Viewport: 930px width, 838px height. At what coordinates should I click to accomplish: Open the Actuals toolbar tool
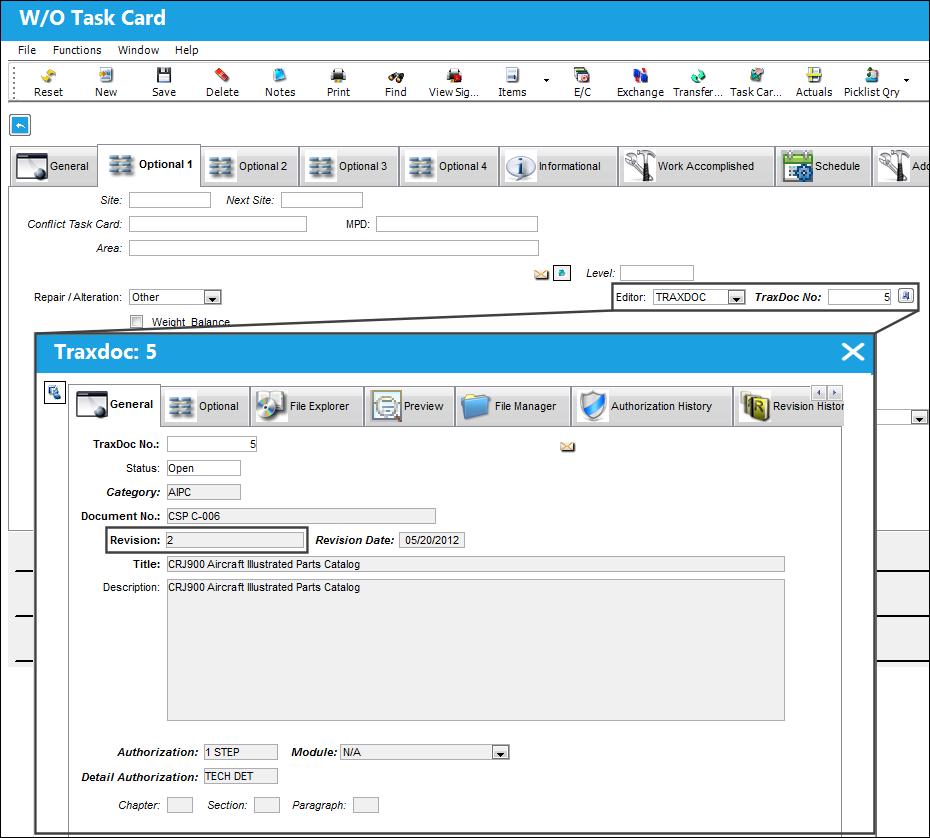tap(814, 82)
